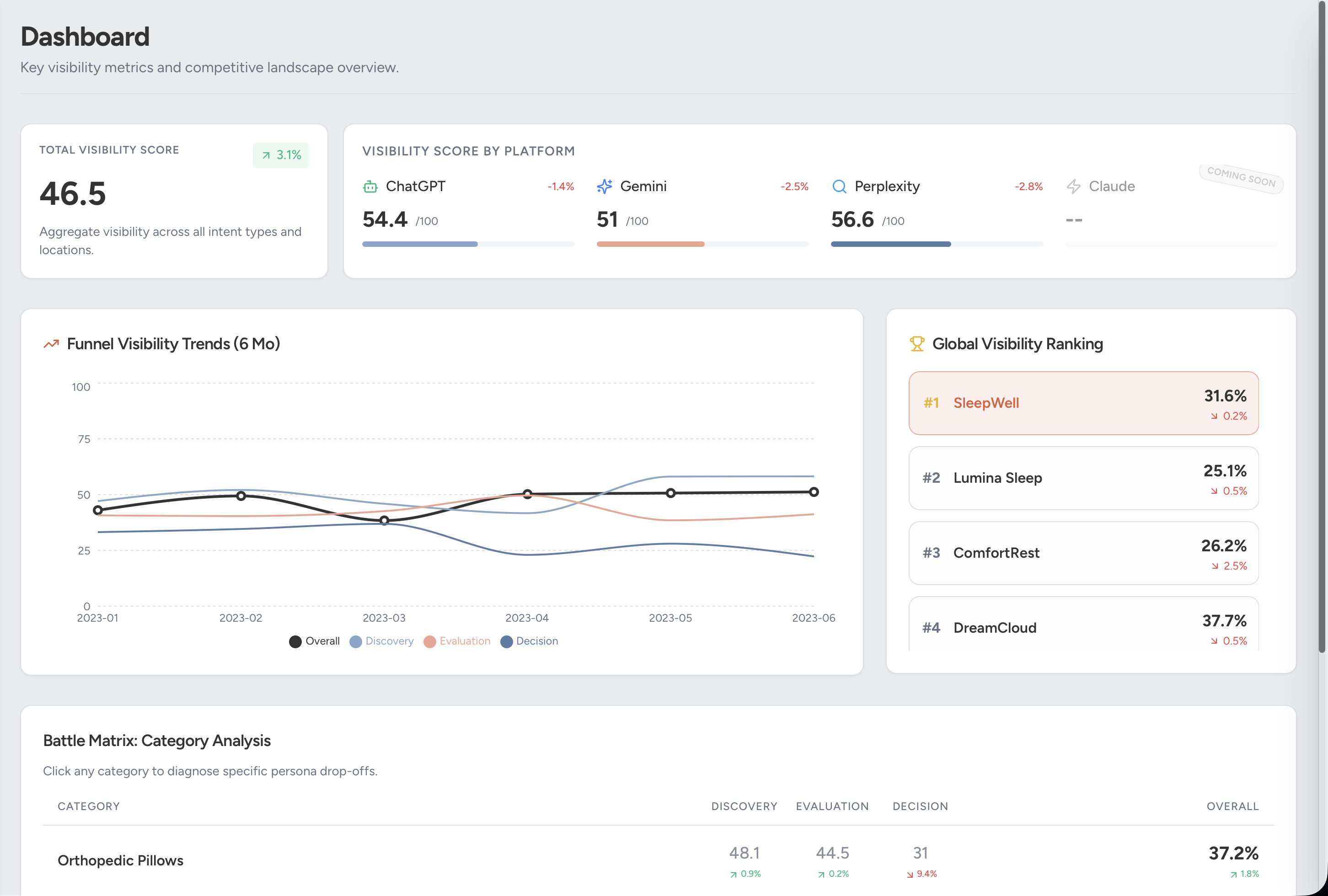
Task: Click the Gemini sparkle icon
Action: click(605, 186)
